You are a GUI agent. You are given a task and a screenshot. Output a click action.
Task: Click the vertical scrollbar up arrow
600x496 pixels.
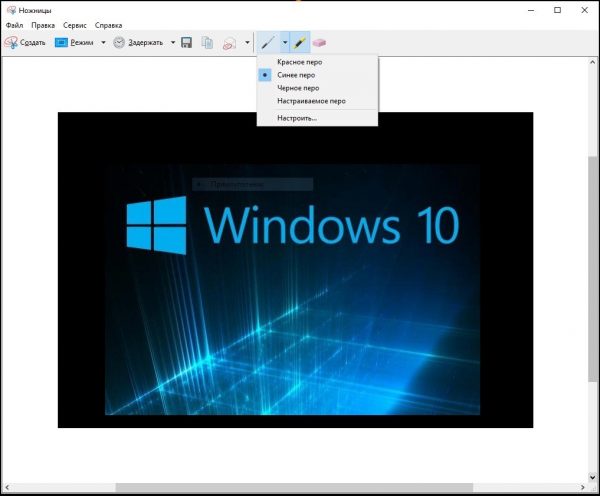pos(592,62)
